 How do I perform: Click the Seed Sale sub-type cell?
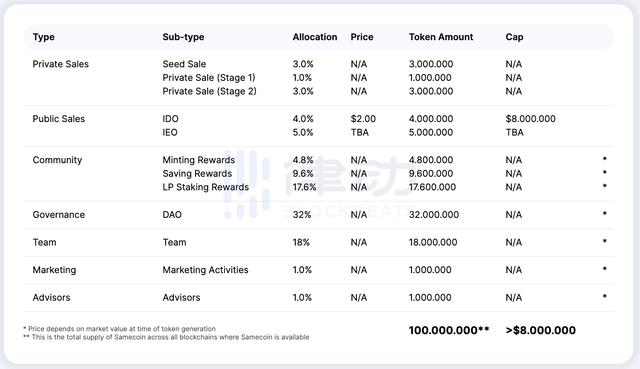184,64
